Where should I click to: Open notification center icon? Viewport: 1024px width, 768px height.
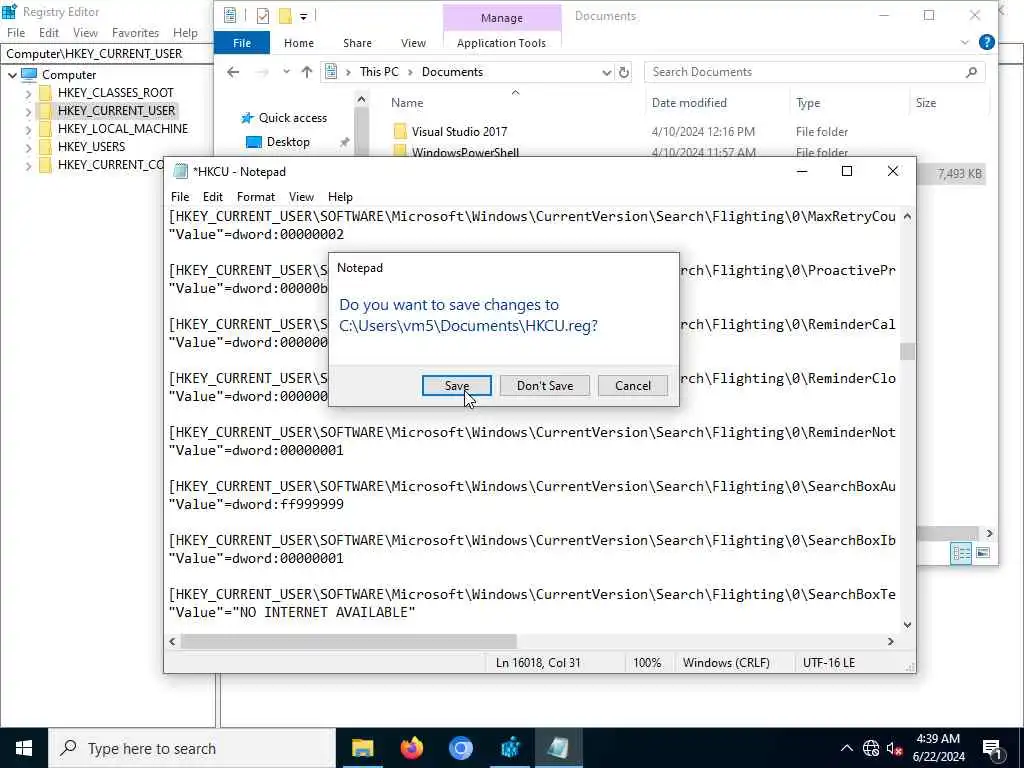(991, 748)
